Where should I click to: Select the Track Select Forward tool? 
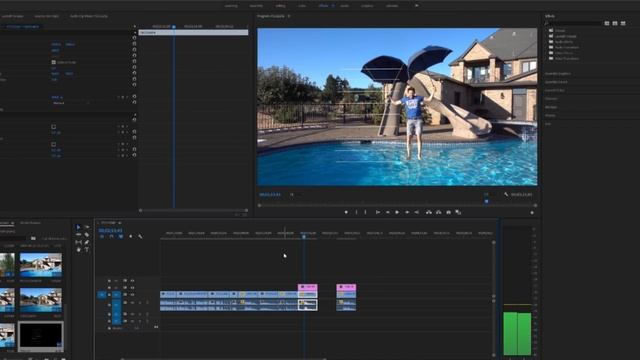(x=87, y=227)
